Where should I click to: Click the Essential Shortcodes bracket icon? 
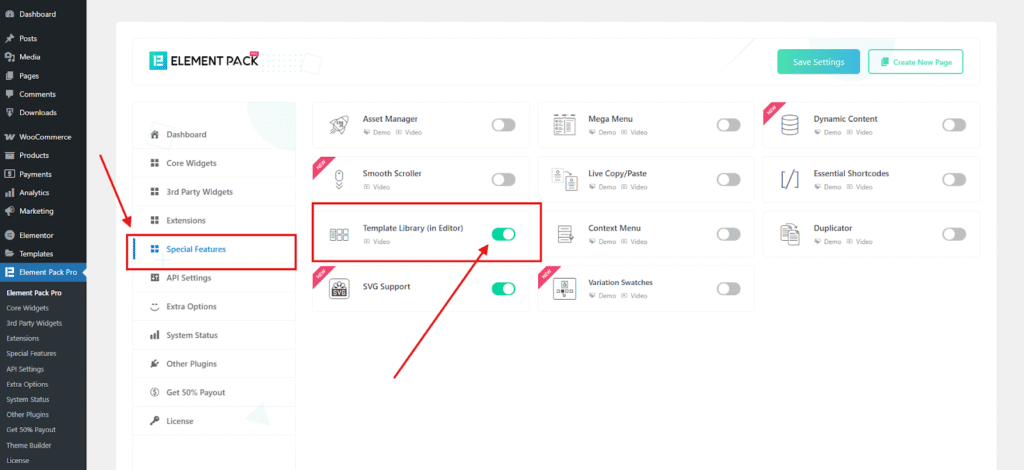point(790,180)
